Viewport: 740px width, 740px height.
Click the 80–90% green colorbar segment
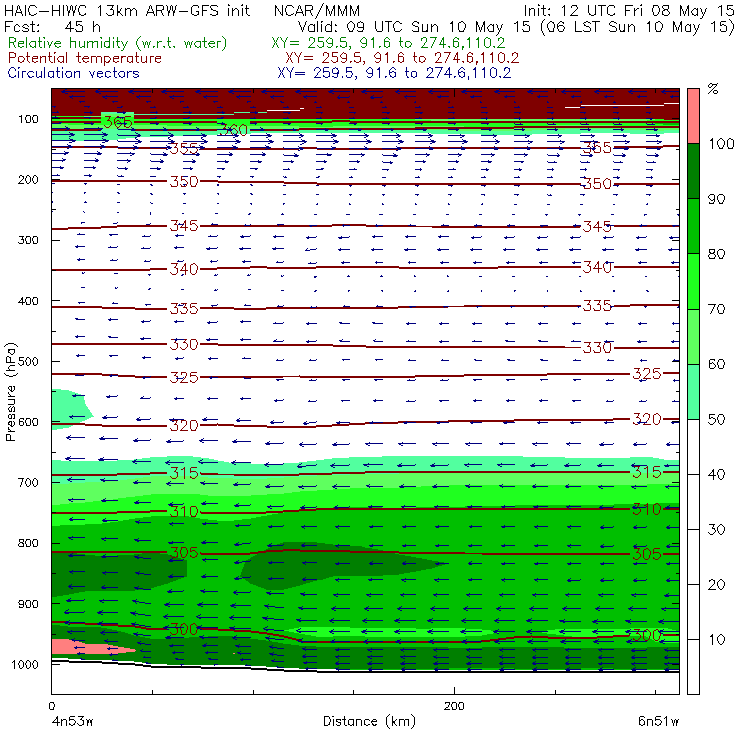pyautogui.click(x=693, y=226)
